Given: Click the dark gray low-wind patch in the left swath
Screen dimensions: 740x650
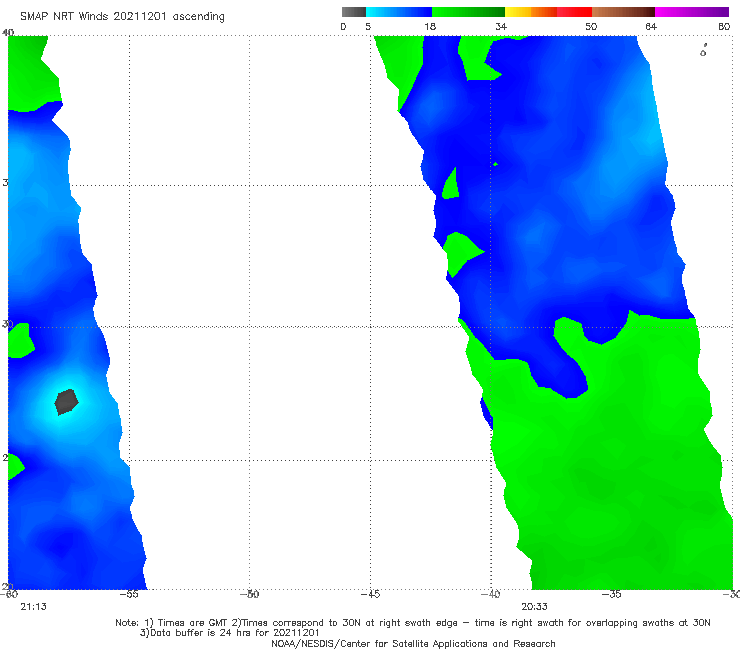Looking at the screenshot, I should click(67, 402).
